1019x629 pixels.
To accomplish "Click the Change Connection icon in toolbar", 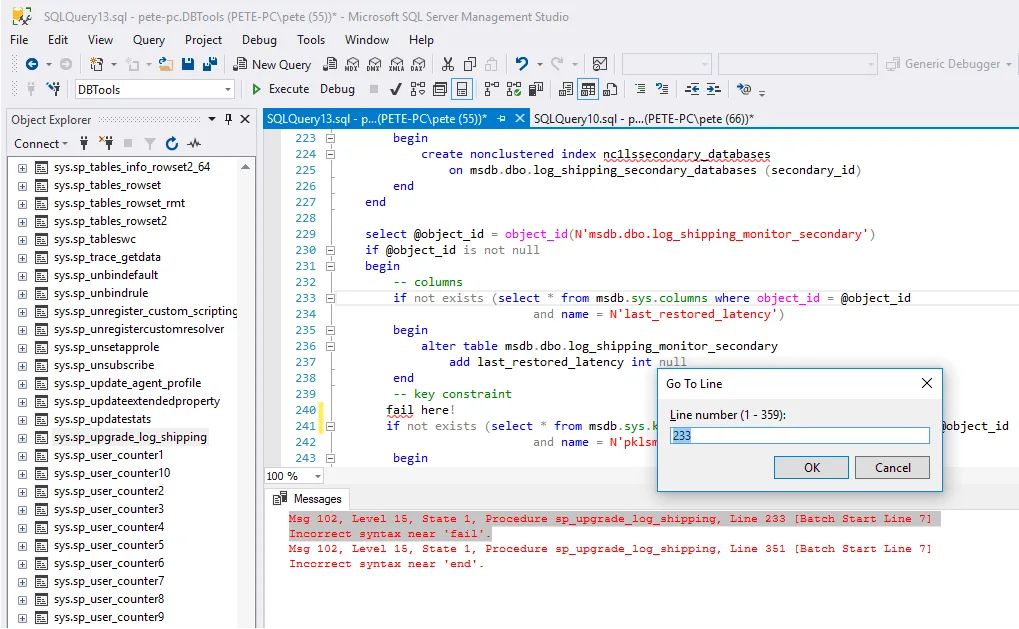I will coord(53,89).
